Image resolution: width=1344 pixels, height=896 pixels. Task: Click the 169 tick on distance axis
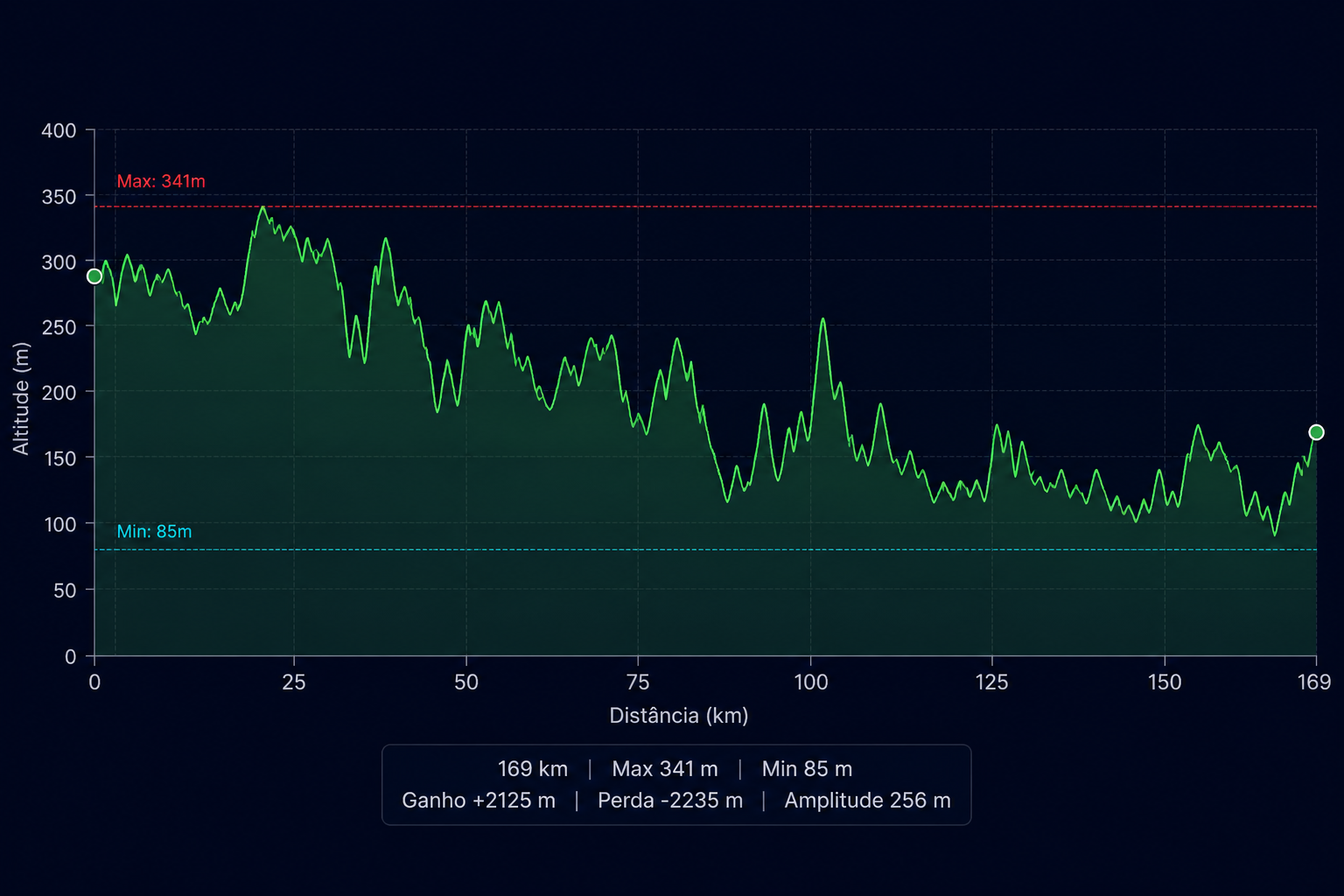[x=1314, y=682]
